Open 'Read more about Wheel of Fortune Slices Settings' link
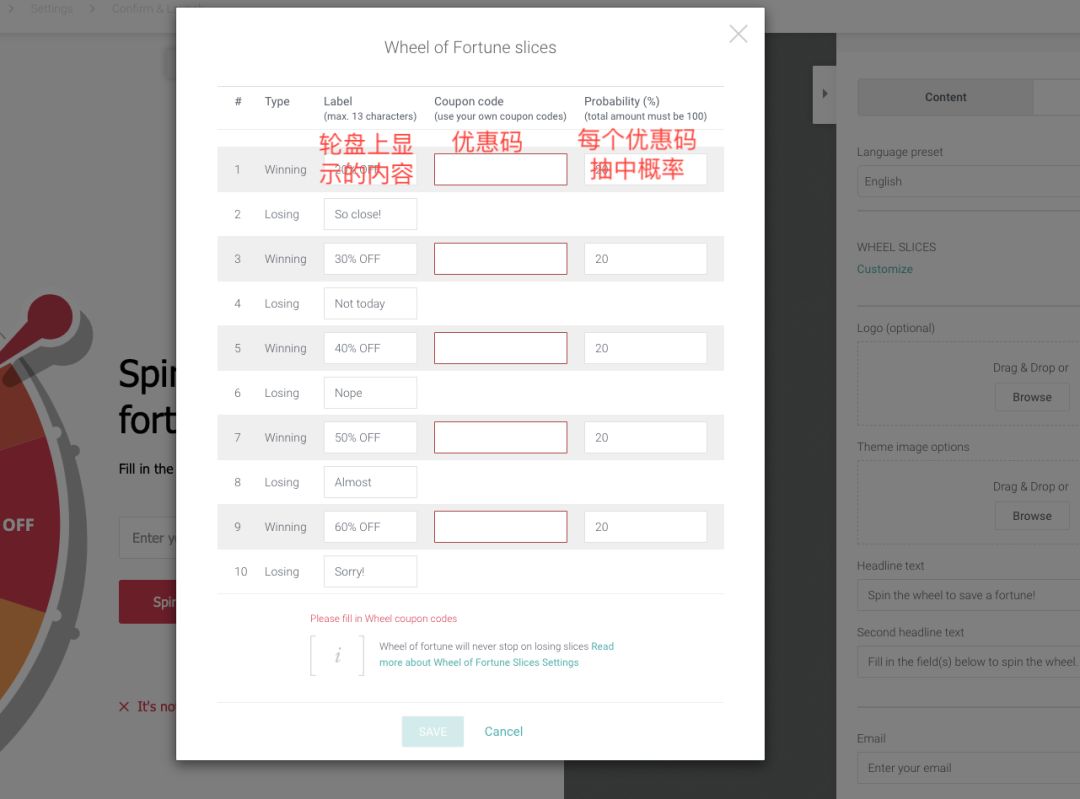The height and width of the screenshot is (799, 1080). (x=497, y=654)
